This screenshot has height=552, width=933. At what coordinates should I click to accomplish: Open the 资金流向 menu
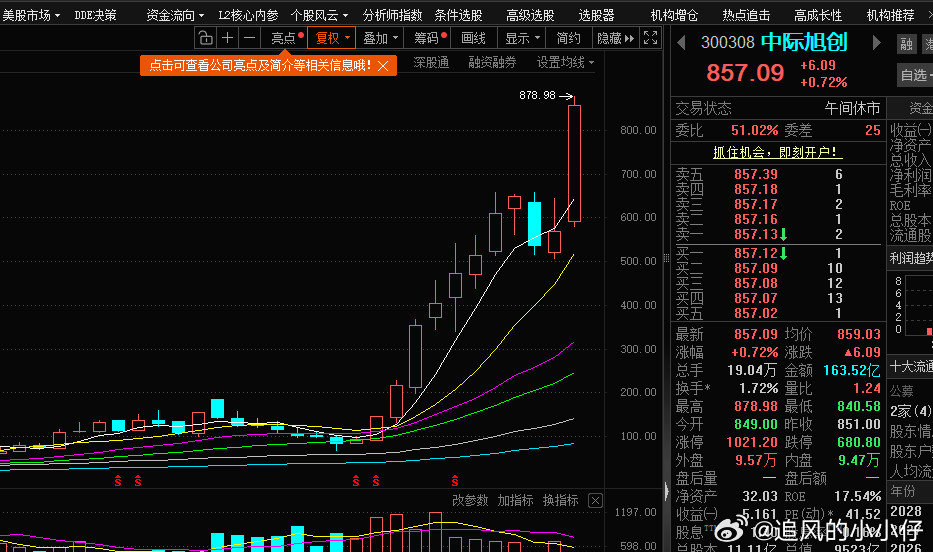175,15
